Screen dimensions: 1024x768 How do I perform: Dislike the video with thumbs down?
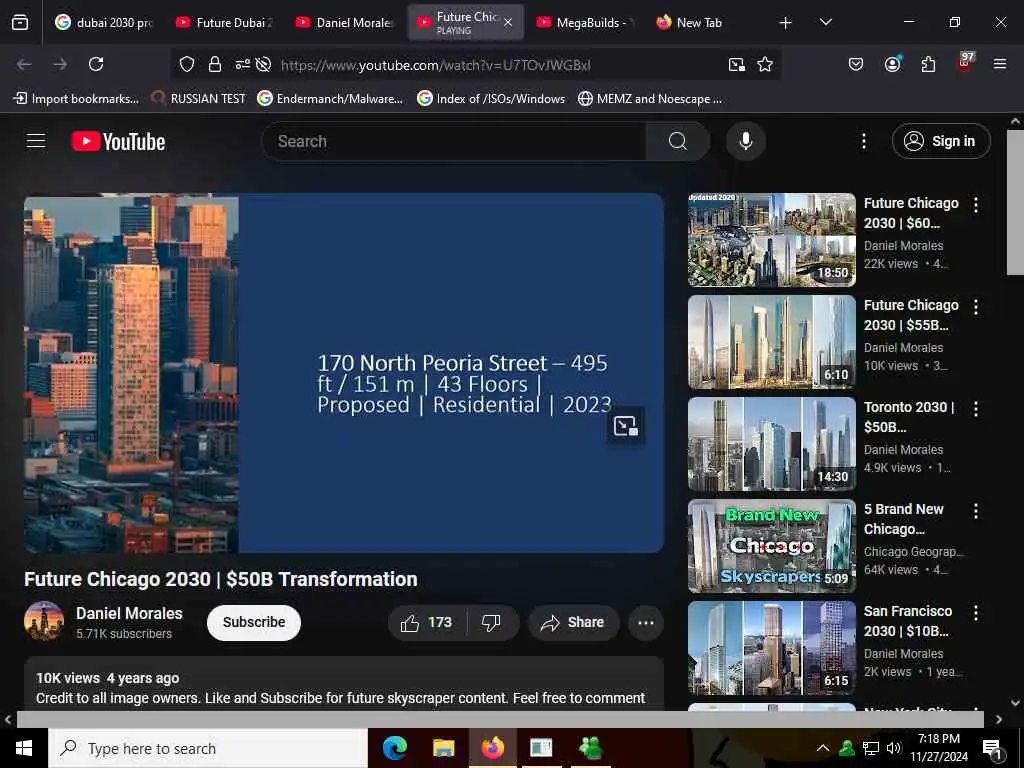tap(492, 622)
